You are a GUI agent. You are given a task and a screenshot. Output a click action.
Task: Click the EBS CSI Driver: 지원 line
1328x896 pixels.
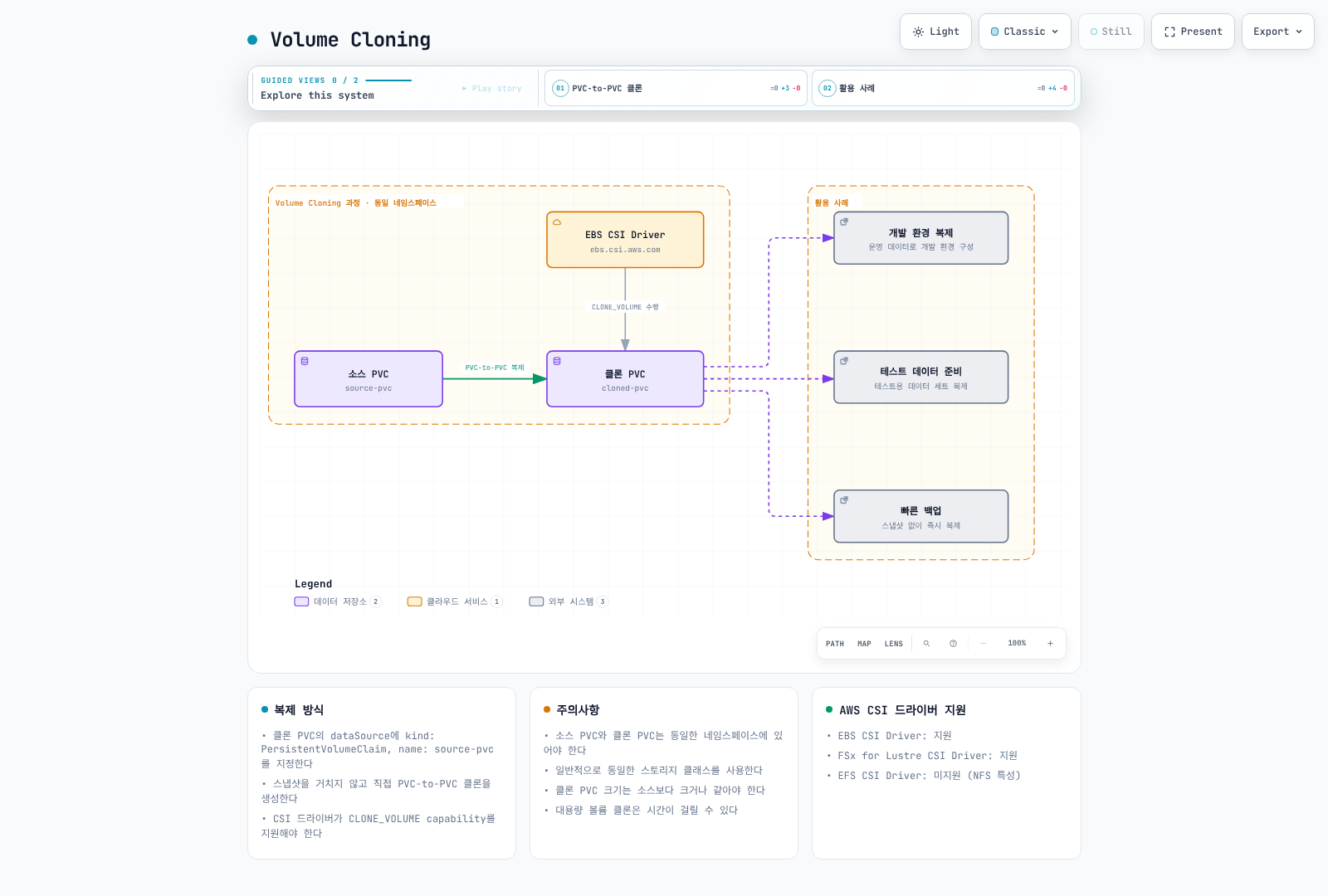pyautogui.click(x=895, y=736)
